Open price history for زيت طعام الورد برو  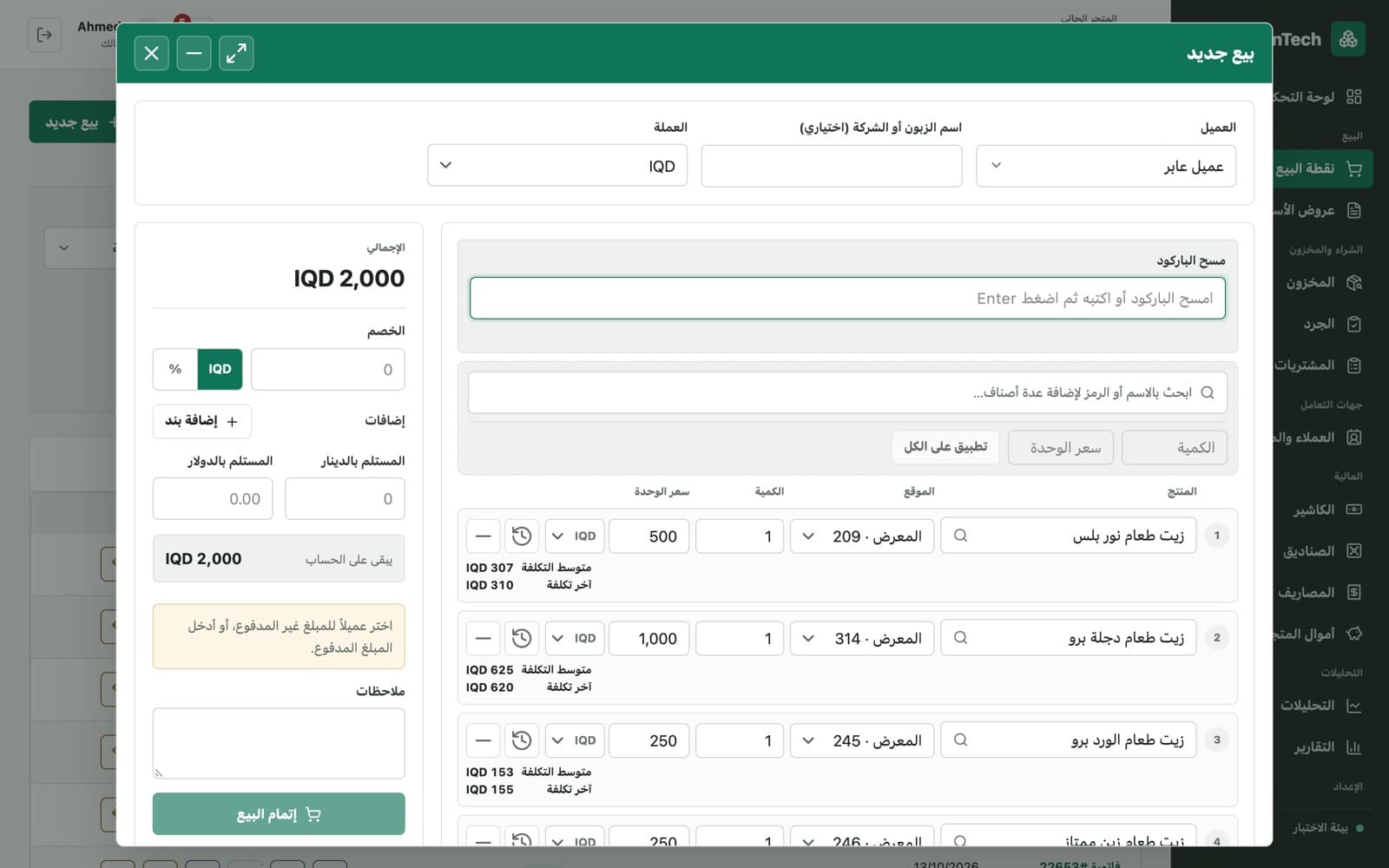tap(522, 741)
